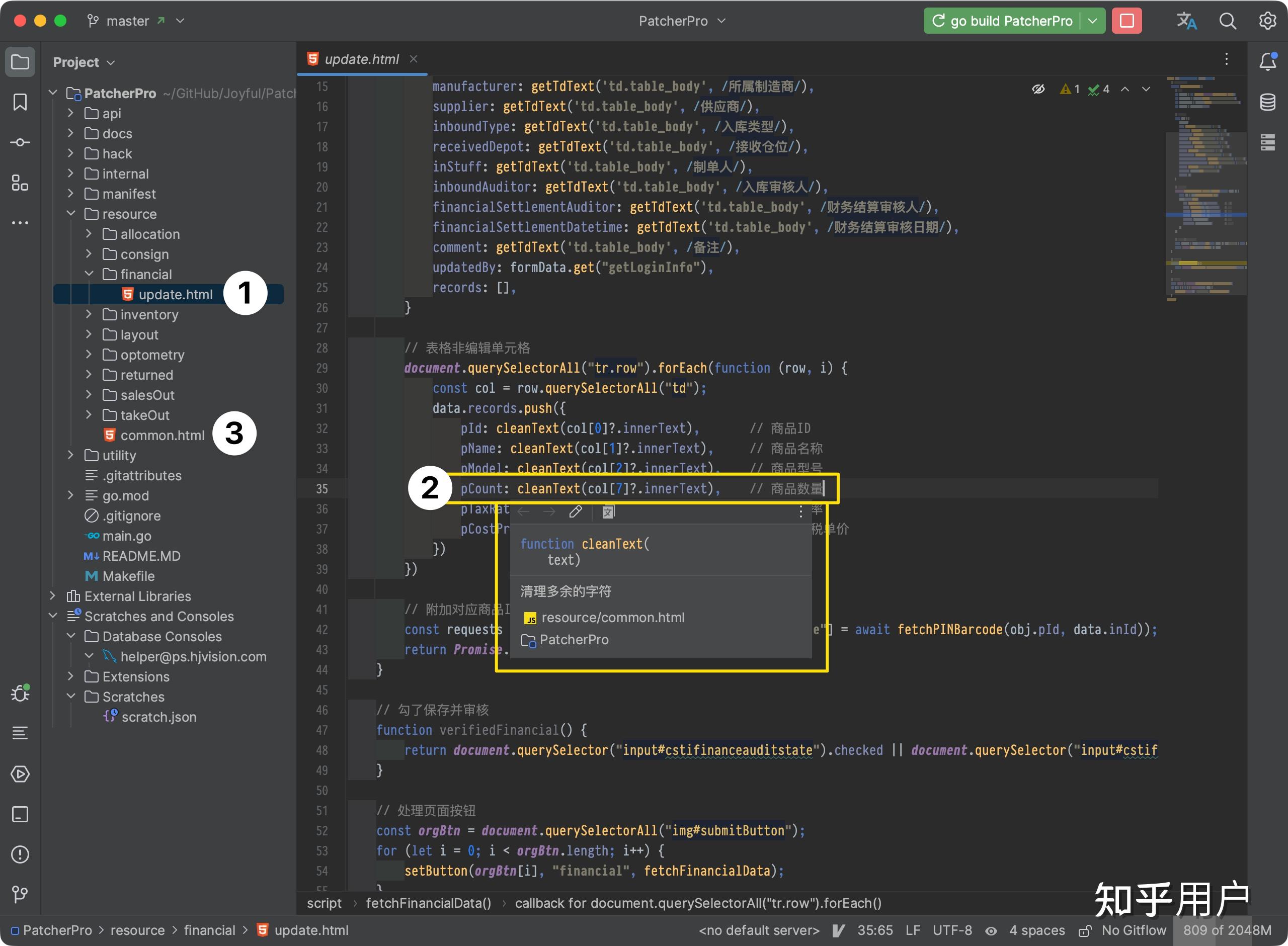Open the Debug tool window
The height and width of the screenshot is (946, 1288).
[20, 693]
